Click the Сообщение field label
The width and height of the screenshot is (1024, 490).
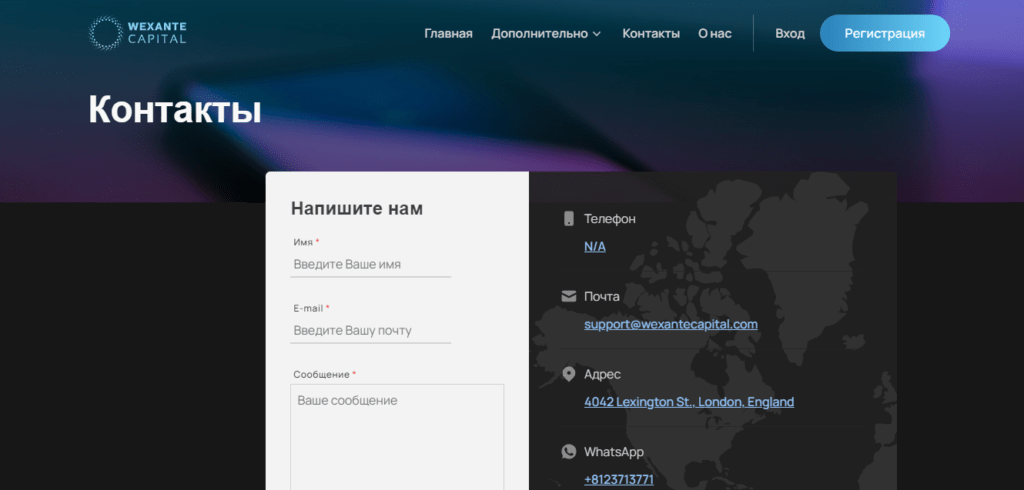pos(321,374)
